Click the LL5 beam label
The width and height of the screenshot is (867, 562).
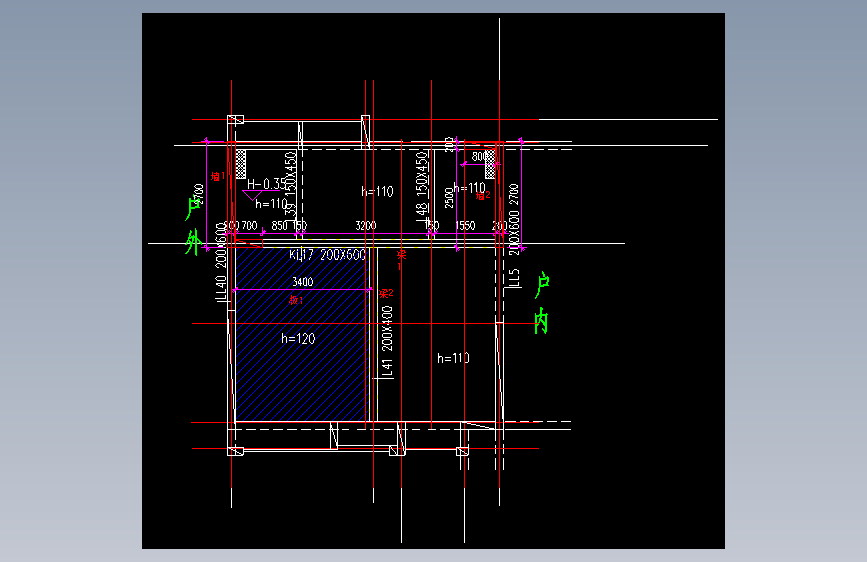coord(514,278)
